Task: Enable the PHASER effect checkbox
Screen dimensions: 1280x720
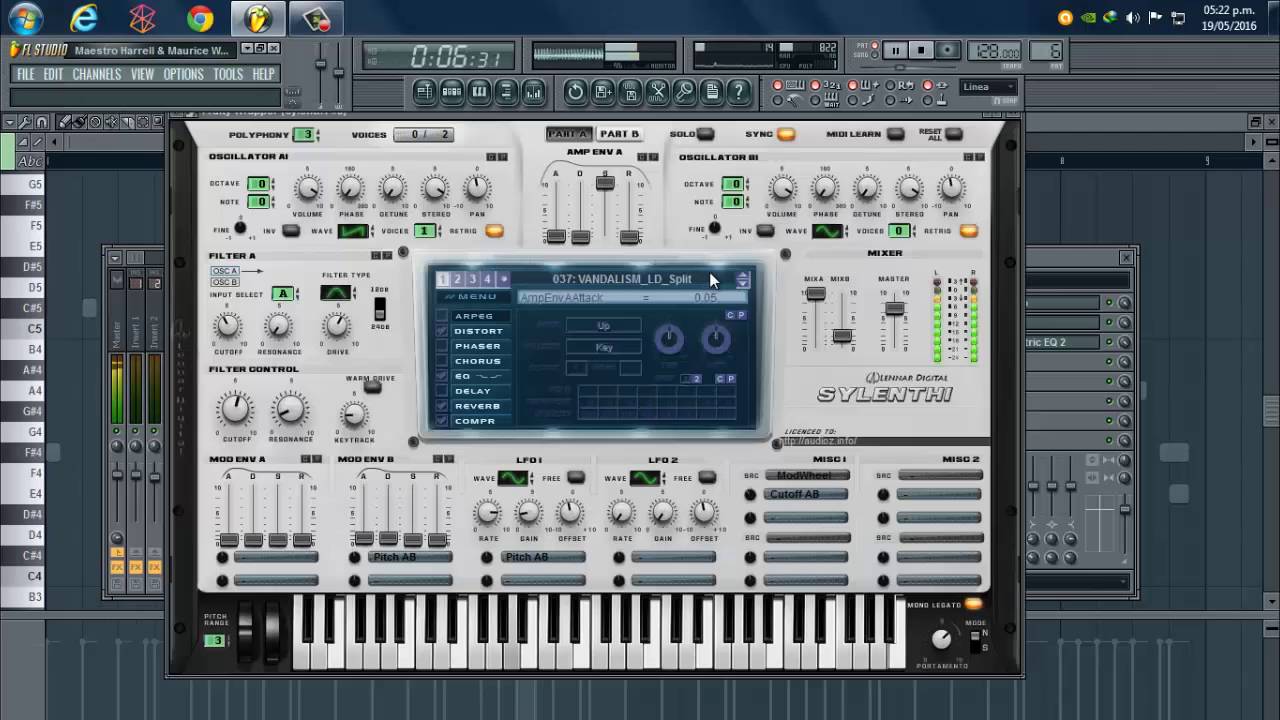Action: [442, 346]
